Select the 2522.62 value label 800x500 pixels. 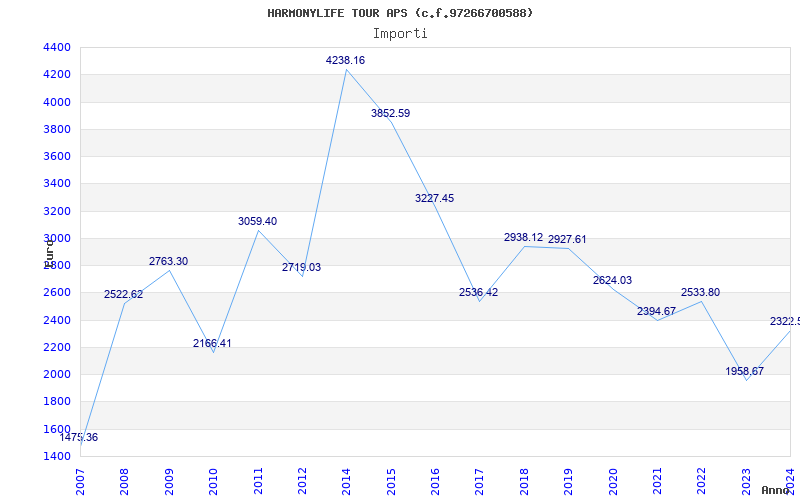click(x=123, y=294)
